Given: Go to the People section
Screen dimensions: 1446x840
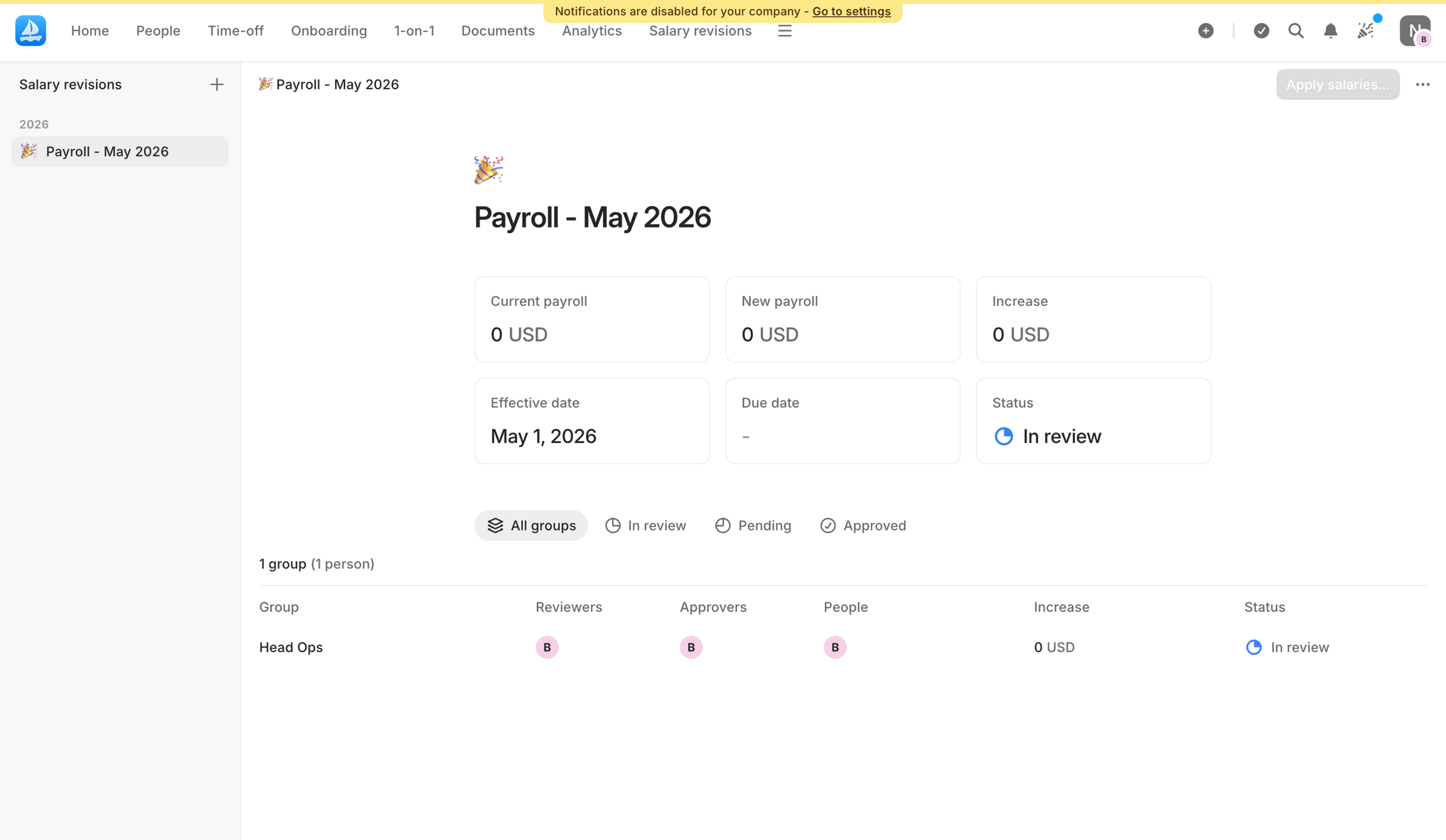Looking at the screenshot, I should [158, 31].
